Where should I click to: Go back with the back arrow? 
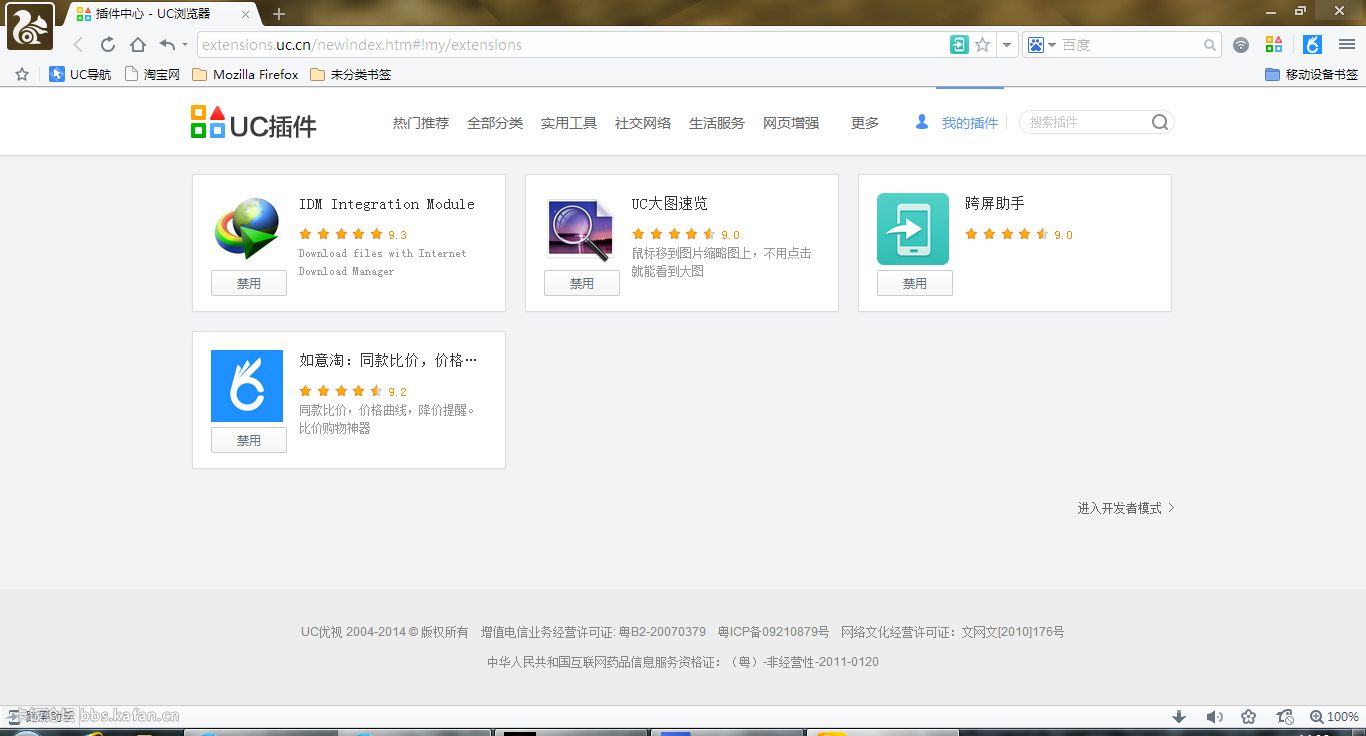click(x=78, y=45)
